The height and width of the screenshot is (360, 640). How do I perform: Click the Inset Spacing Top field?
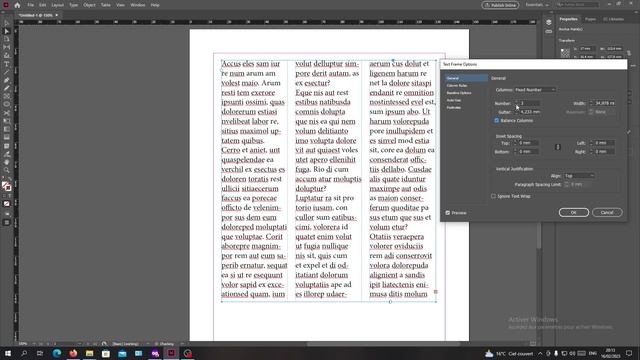coord(529,143)
